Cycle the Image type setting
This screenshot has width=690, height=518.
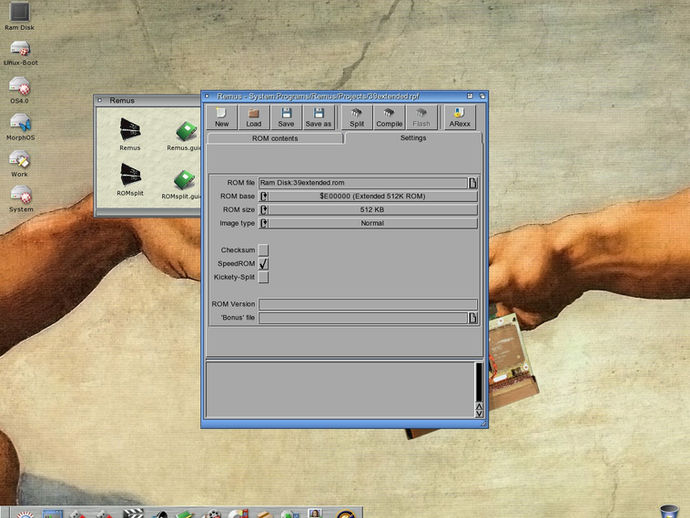pyautogui.click(x=368, y=223)
